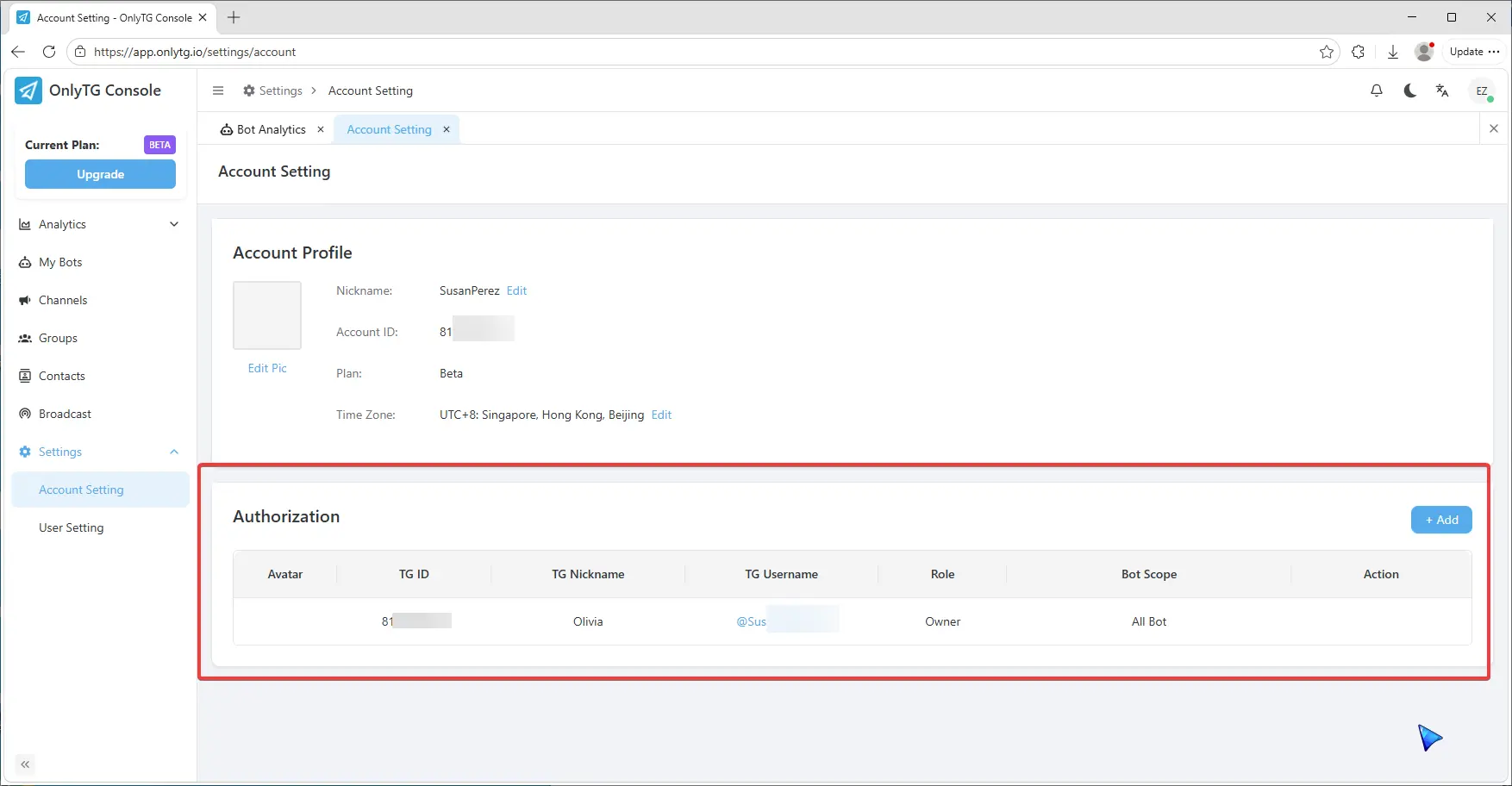Bookmark this page with the star icon

(x=1327, y=52)
